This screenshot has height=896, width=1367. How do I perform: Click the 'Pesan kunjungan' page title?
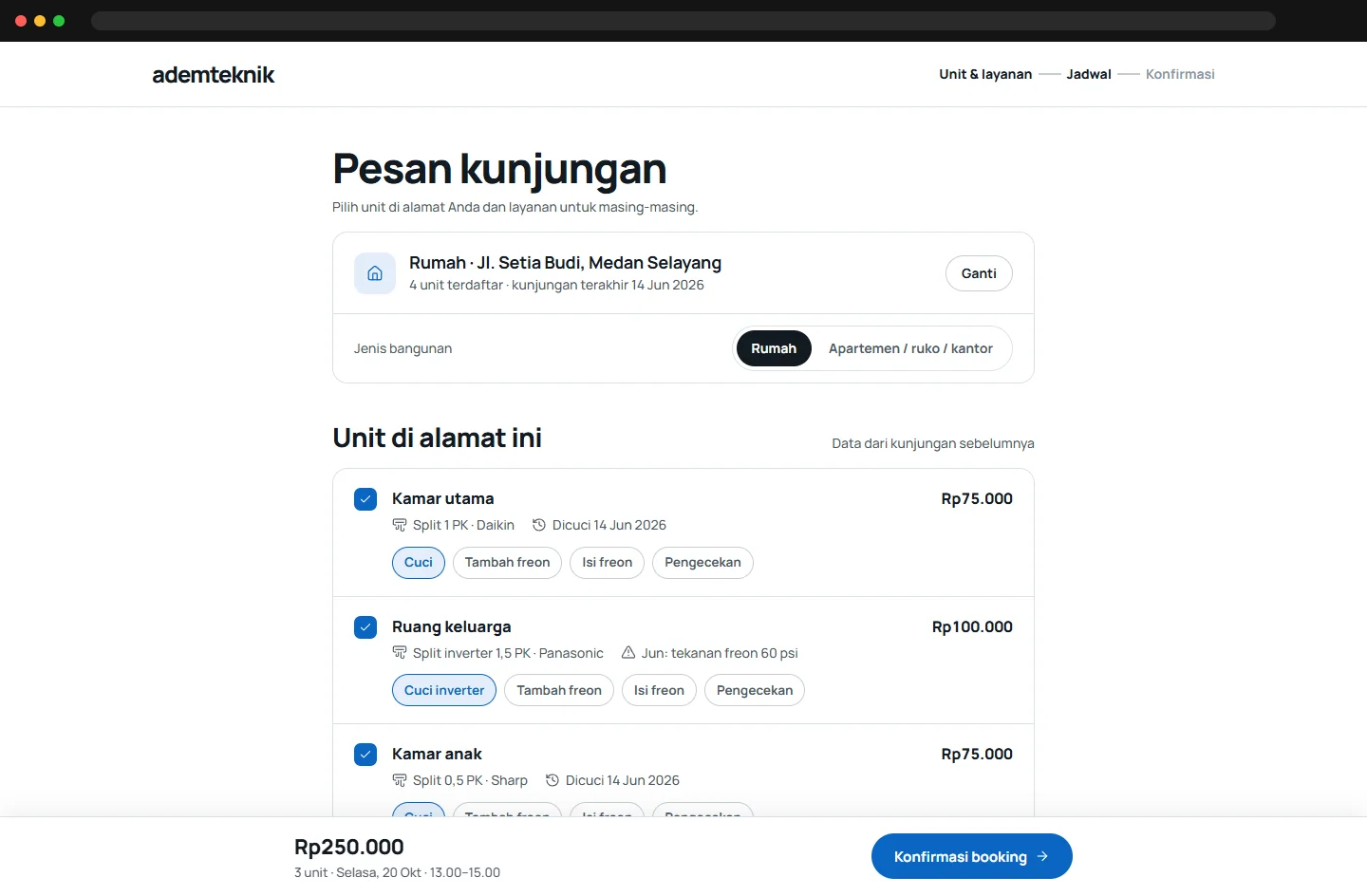499,169
